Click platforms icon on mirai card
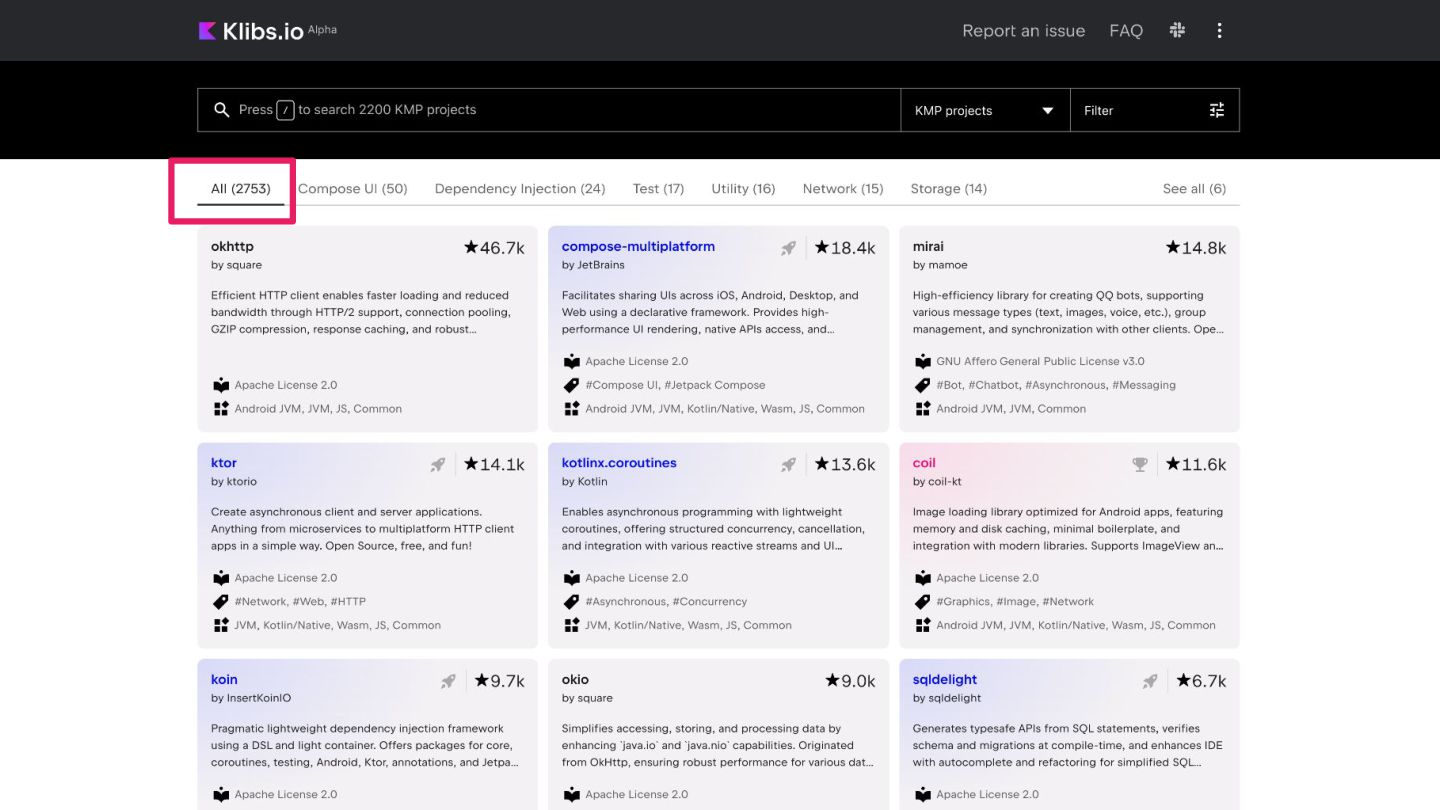 (x=923, y=409)
